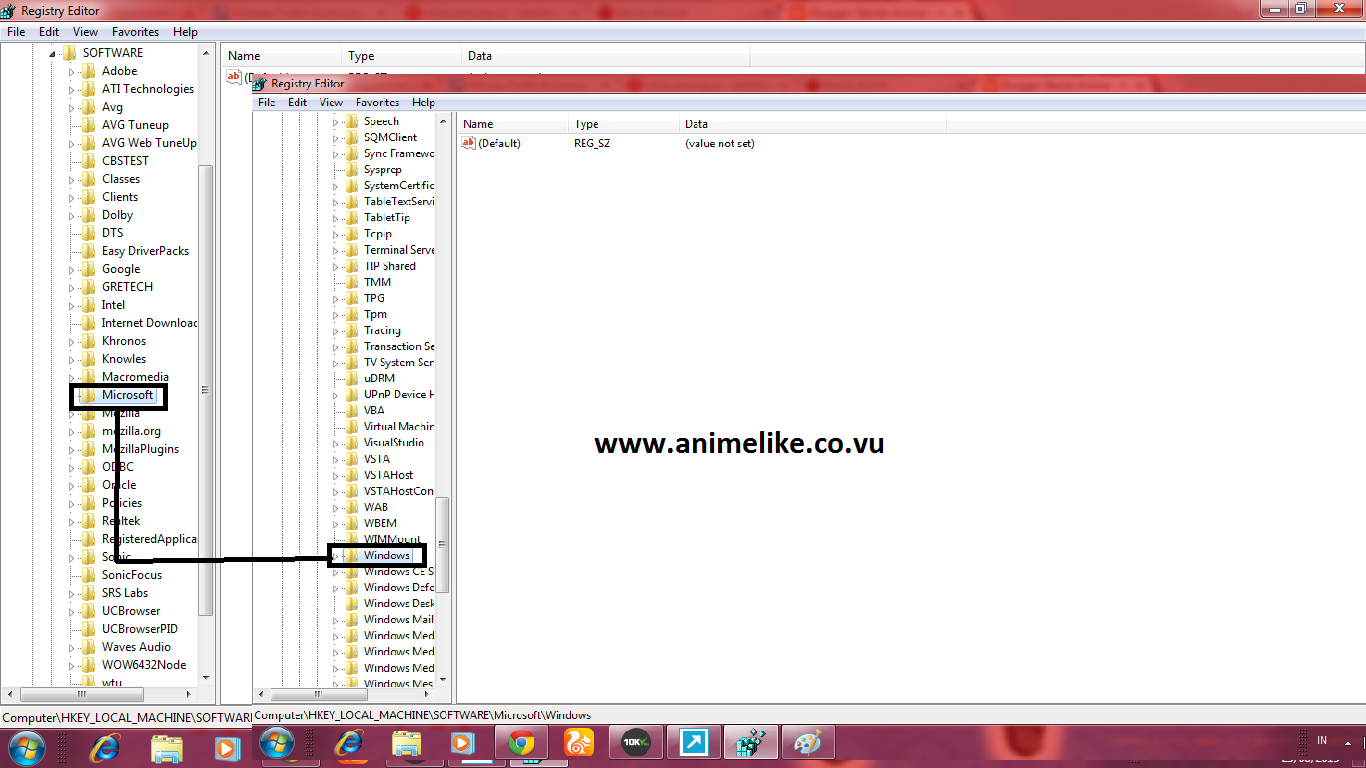The width and height of the screenshot is (1366, 768).
Task: Click the WBEM folder icon
Action: tap(351, 523)
